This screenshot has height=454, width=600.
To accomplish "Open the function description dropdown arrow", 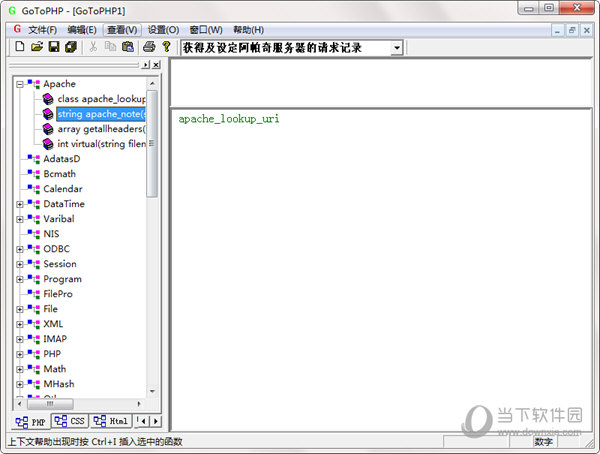I will (397, 48).
